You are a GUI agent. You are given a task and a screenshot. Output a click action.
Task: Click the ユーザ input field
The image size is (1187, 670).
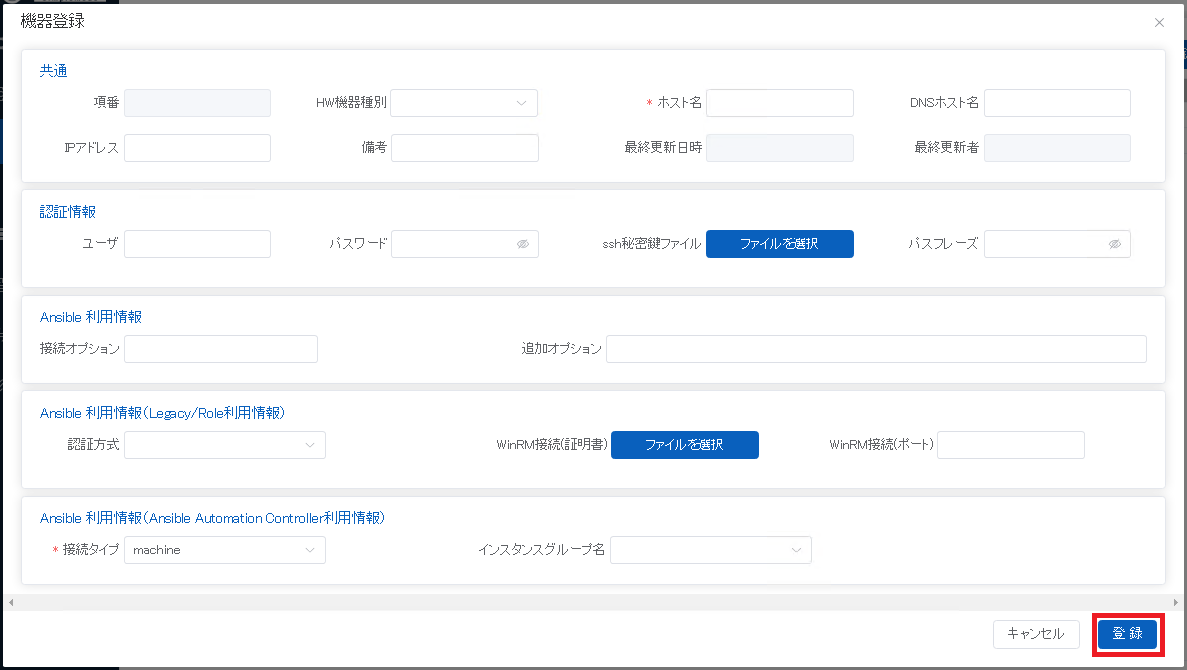[197, 244]
